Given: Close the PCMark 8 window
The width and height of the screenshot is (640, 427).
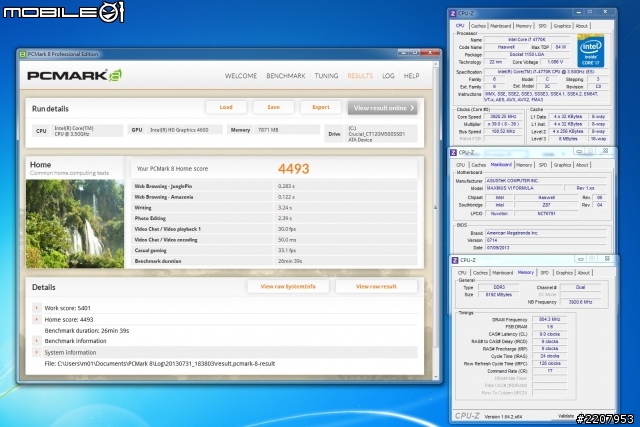Looking at the screenshot, I should click(430, 53).
